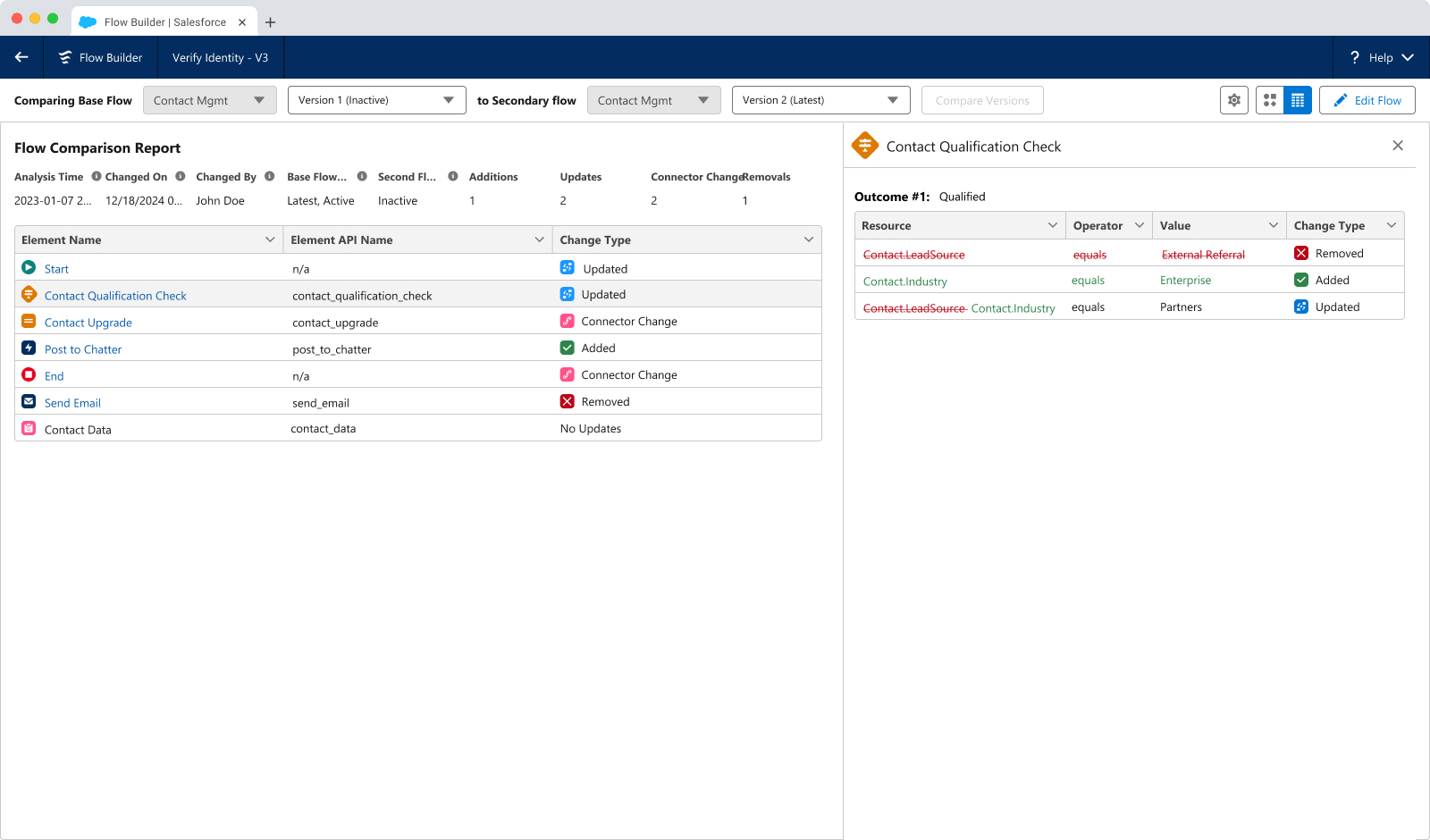Switch to the card grid view
This screenshot has width=1430, height=840.
point(1270,100)
